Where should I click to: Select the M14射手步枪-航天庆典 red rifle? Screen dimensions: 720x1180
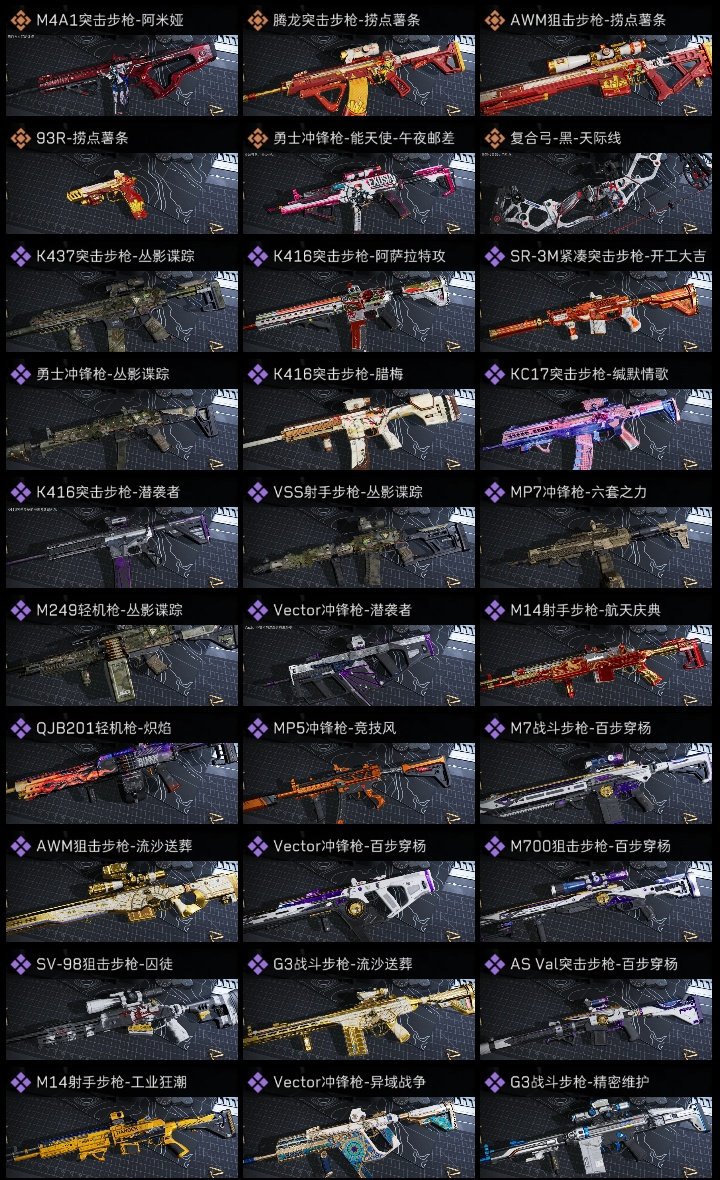click(x=596, y=665)
